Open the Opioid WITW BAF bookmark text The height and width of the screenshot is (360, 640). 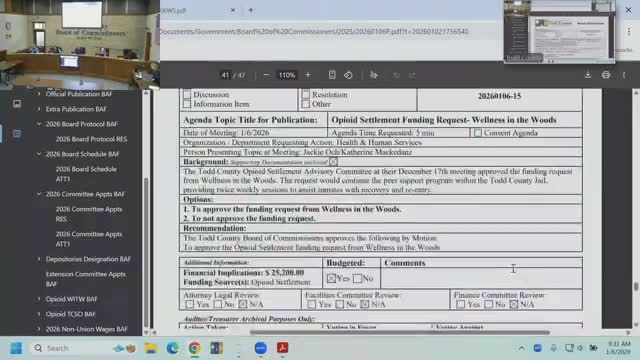(71, 299)
